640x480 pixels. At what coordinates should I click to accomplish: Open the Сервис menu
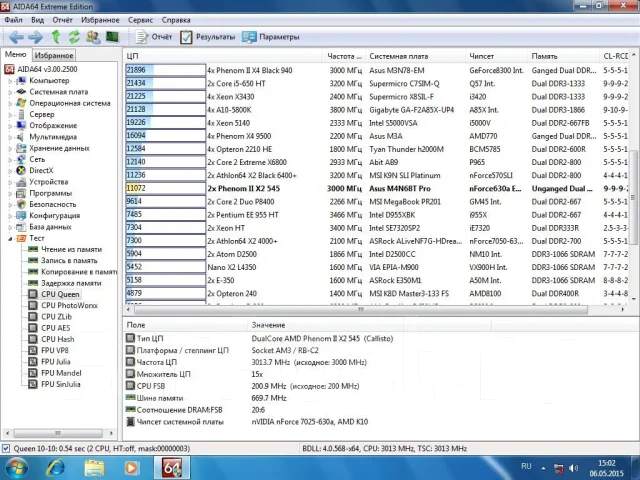[140, 20]
